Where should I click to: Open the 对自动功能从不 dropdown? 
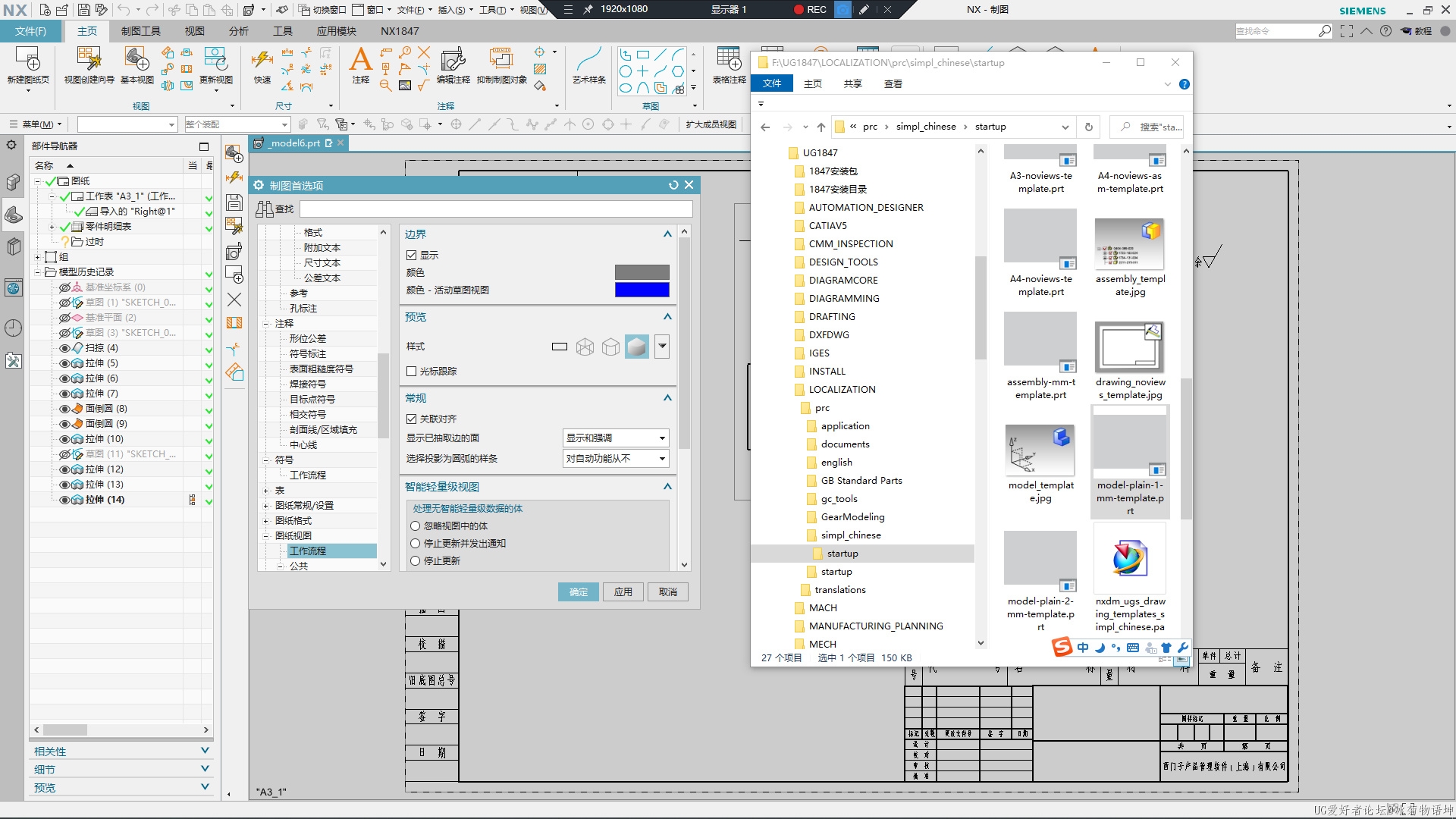(x=616, y=459)
